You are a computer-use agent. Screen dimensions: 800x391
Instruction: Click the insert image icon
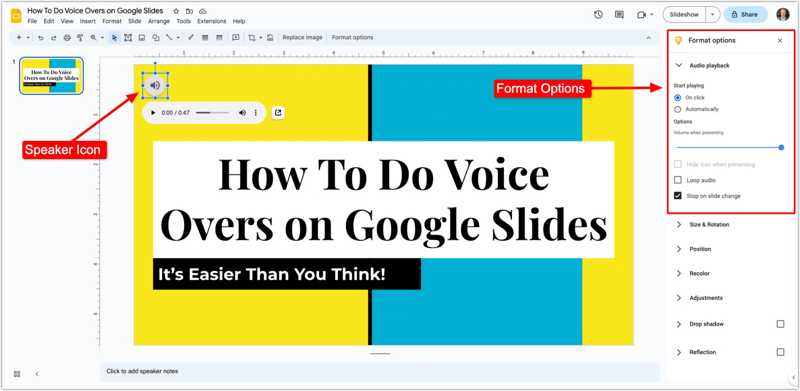pyautogui.click(x=142, y=38)
